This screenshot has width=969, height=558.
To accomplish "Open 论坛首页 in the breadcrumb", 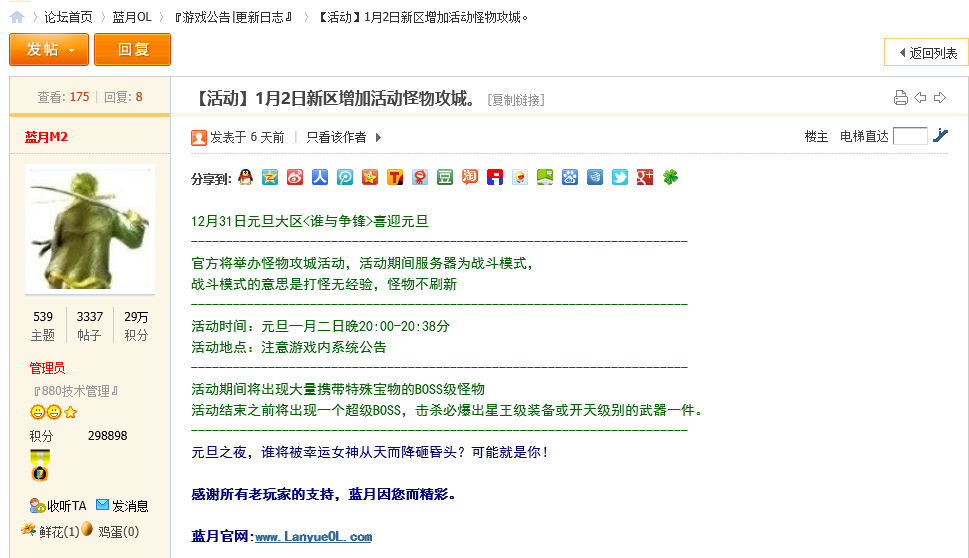I will click(x=68, y=17).
